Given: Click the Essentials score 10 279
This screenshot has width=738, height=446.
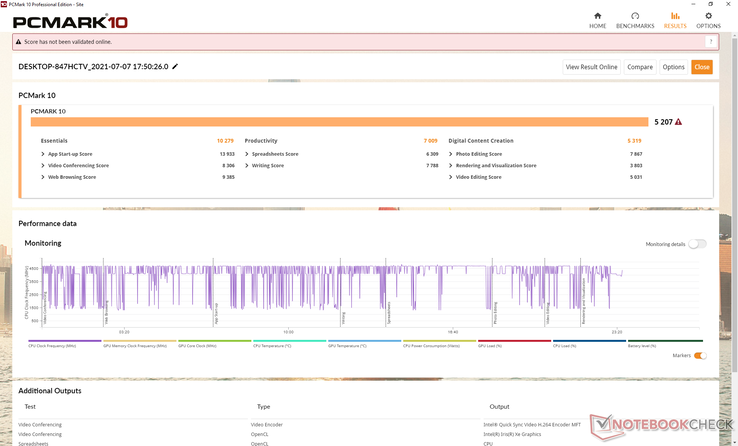Looking at the screenshot, I should 225,141.
